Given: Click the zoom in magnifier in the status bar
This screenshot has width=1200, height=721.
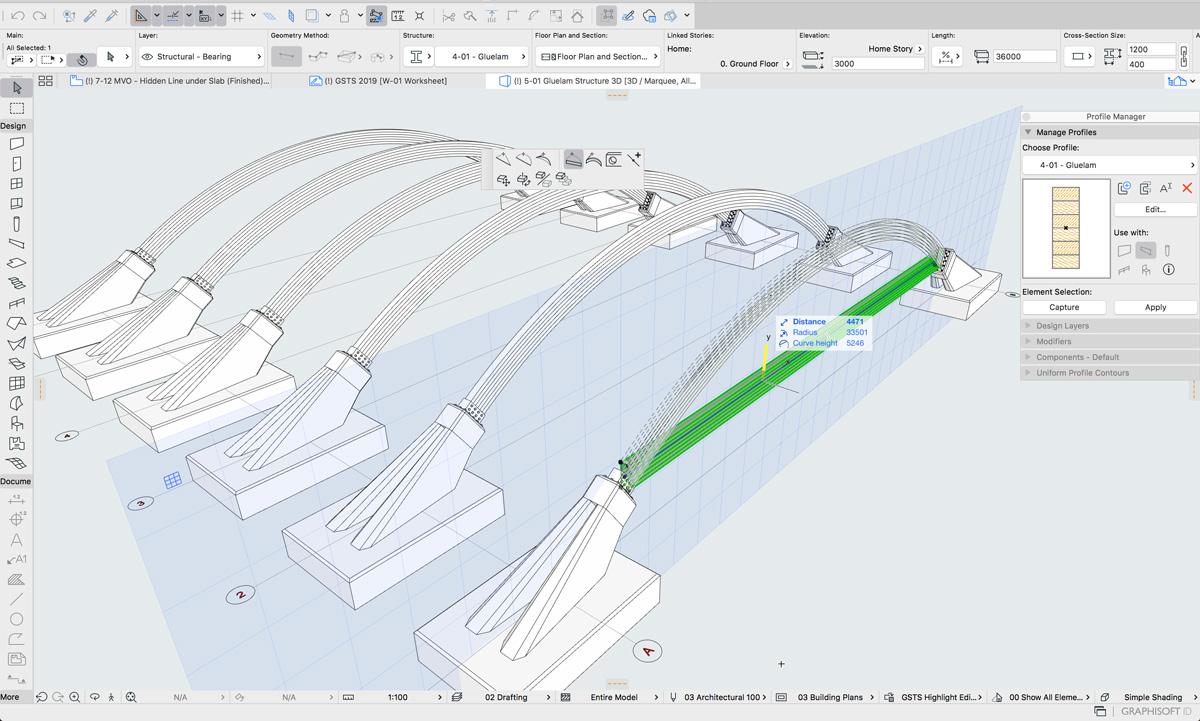Looking at the screenshot, I should click(75, 697).
